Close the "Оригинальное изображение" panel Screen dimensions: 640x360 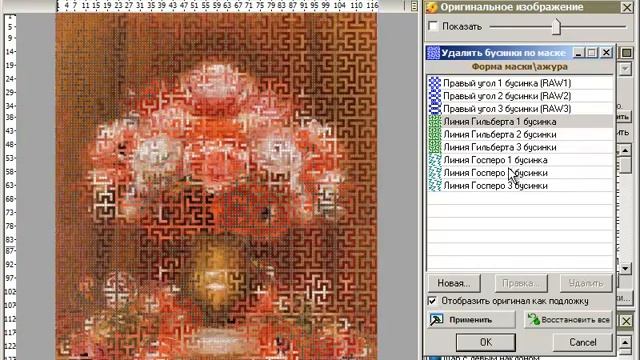pos(627,7)
